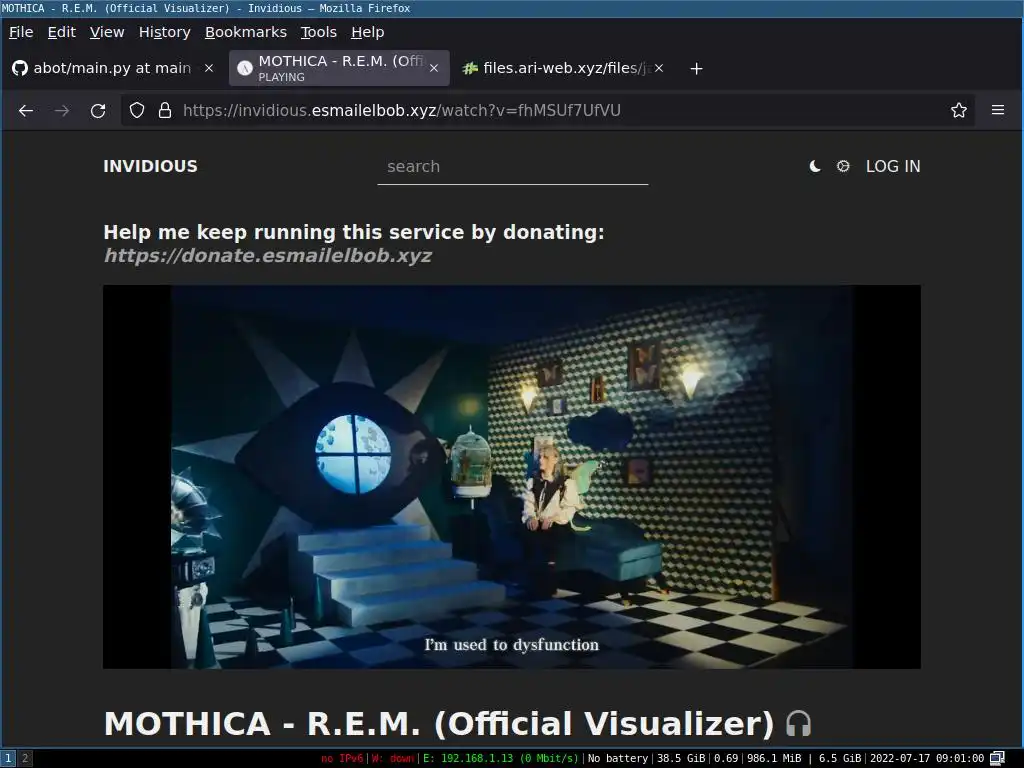Screen dimensions: 1024x768
Task: Open the View menu
Action: (x=107, y=32)
